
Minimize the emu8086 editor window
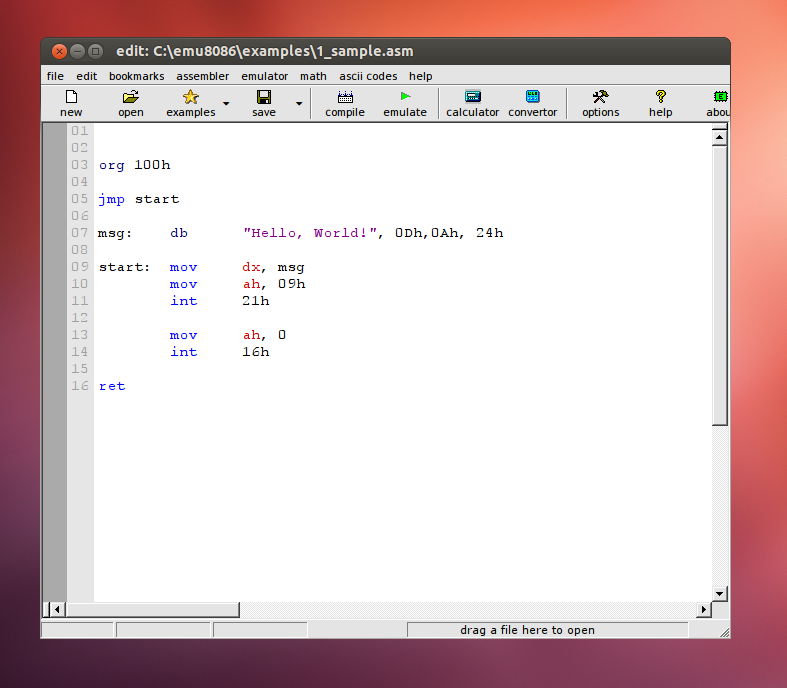point(77,51)
